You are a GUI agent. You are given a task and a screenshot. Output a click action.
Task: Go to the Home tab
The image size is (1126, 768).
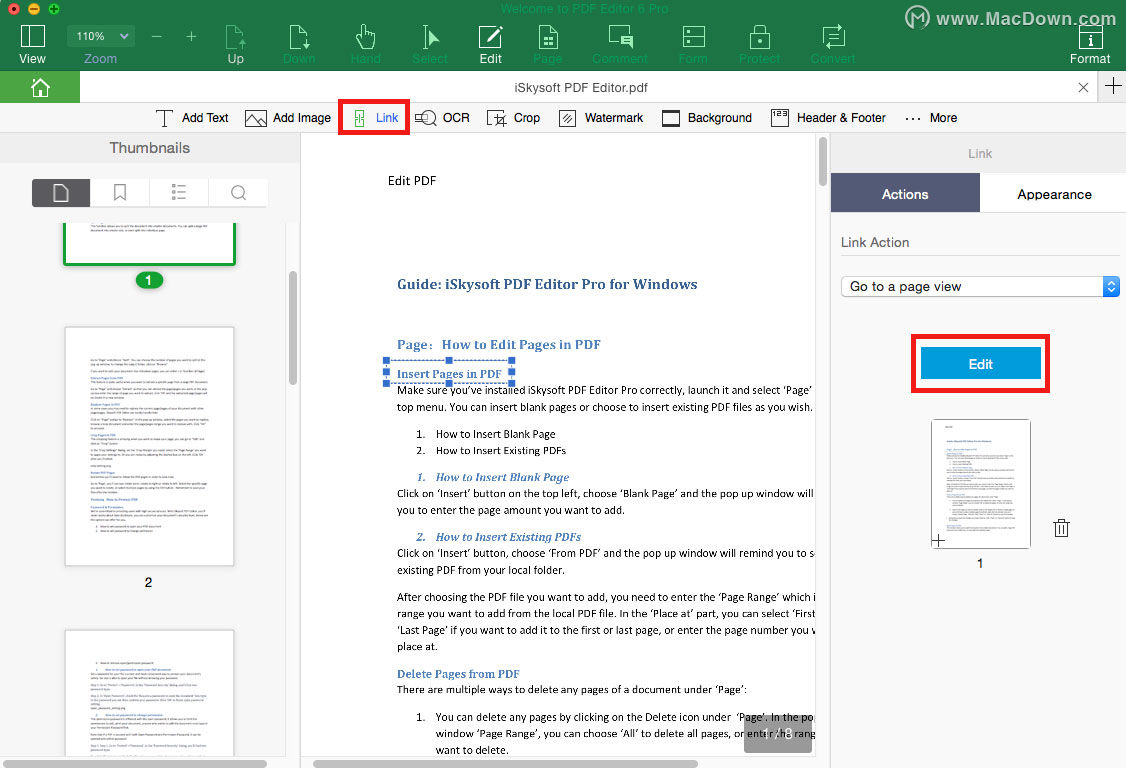pyautogui.click(x=40, y=88)
